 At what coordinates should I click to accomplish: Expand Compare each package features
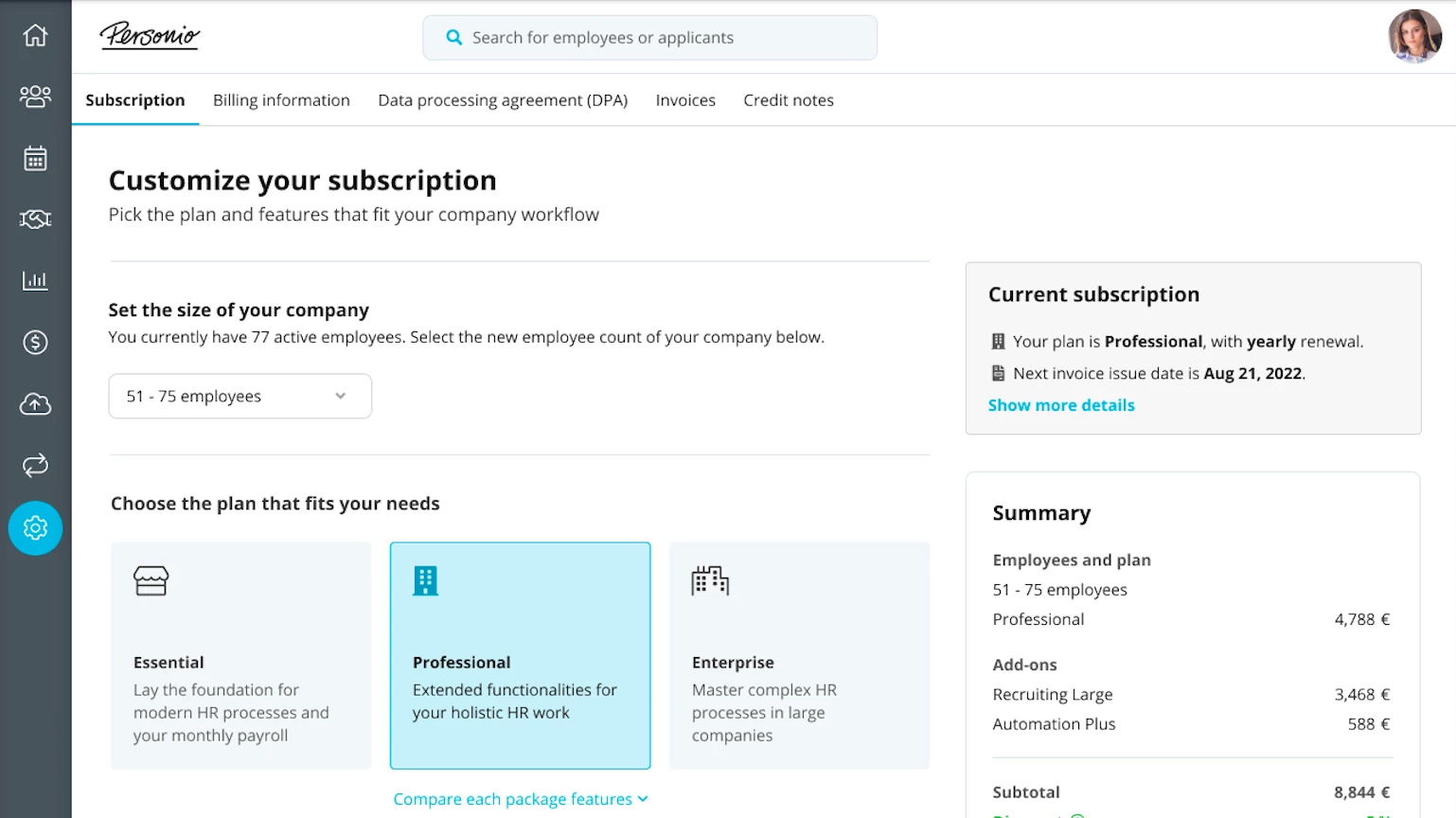pos(521,799)
